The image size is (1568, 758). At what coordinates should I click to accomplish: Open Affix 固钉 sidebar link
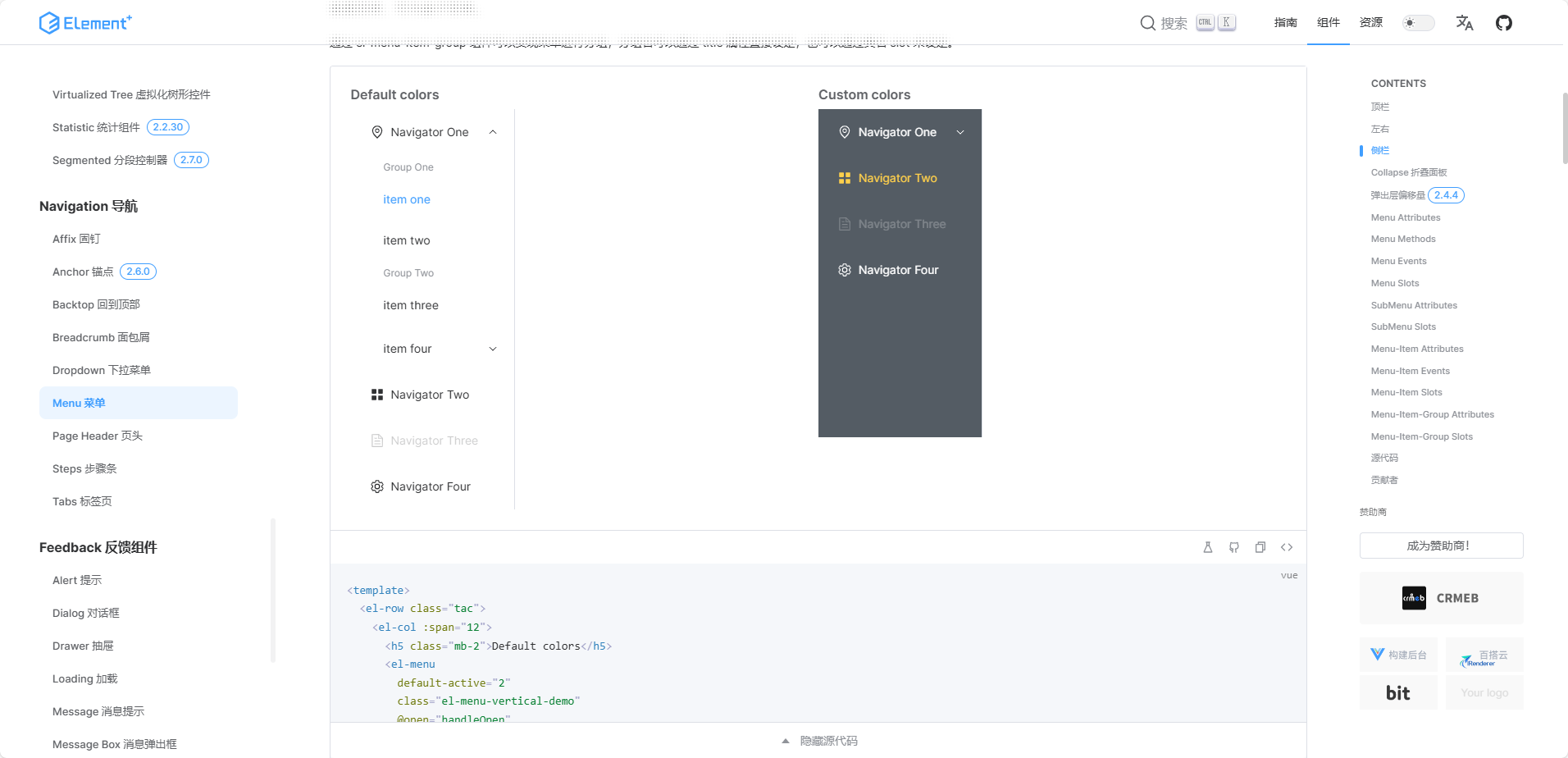point(76,239)
